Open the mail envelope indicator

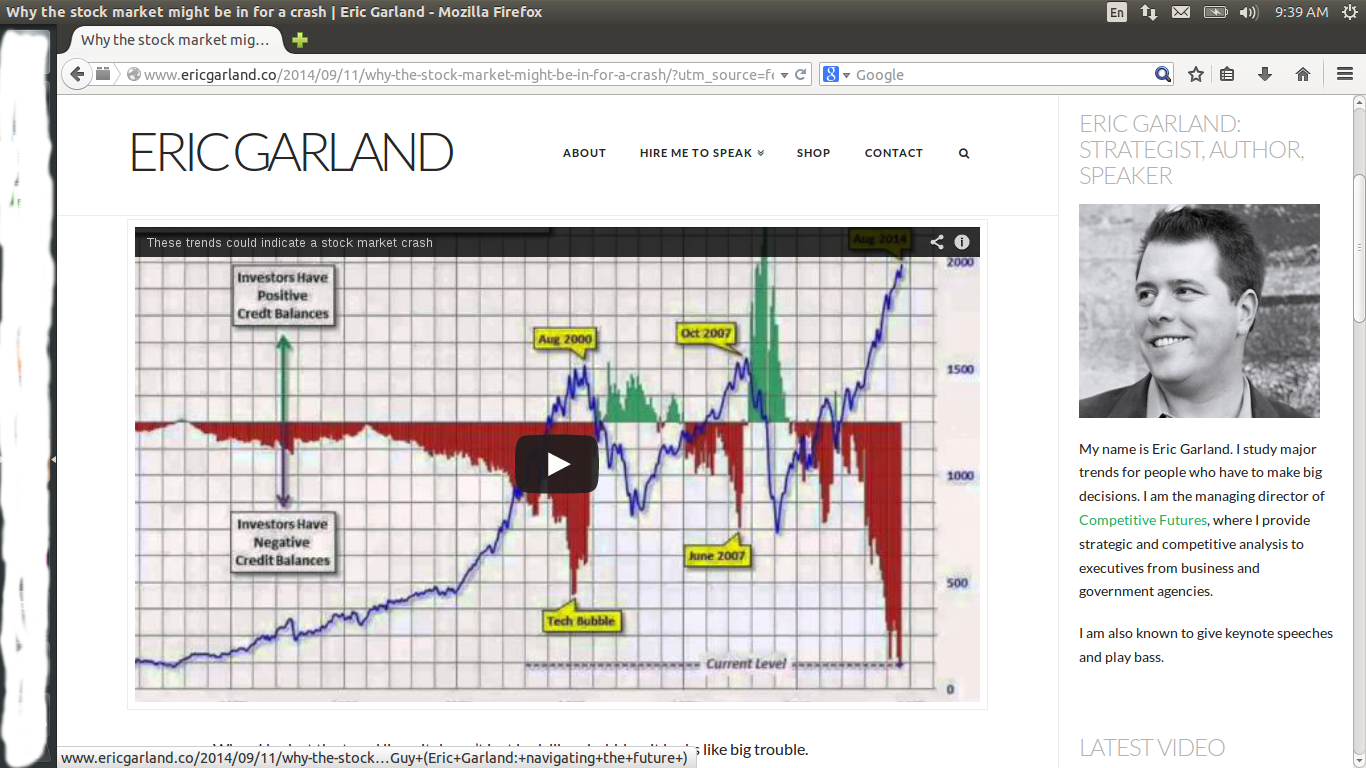[1181, 12]
